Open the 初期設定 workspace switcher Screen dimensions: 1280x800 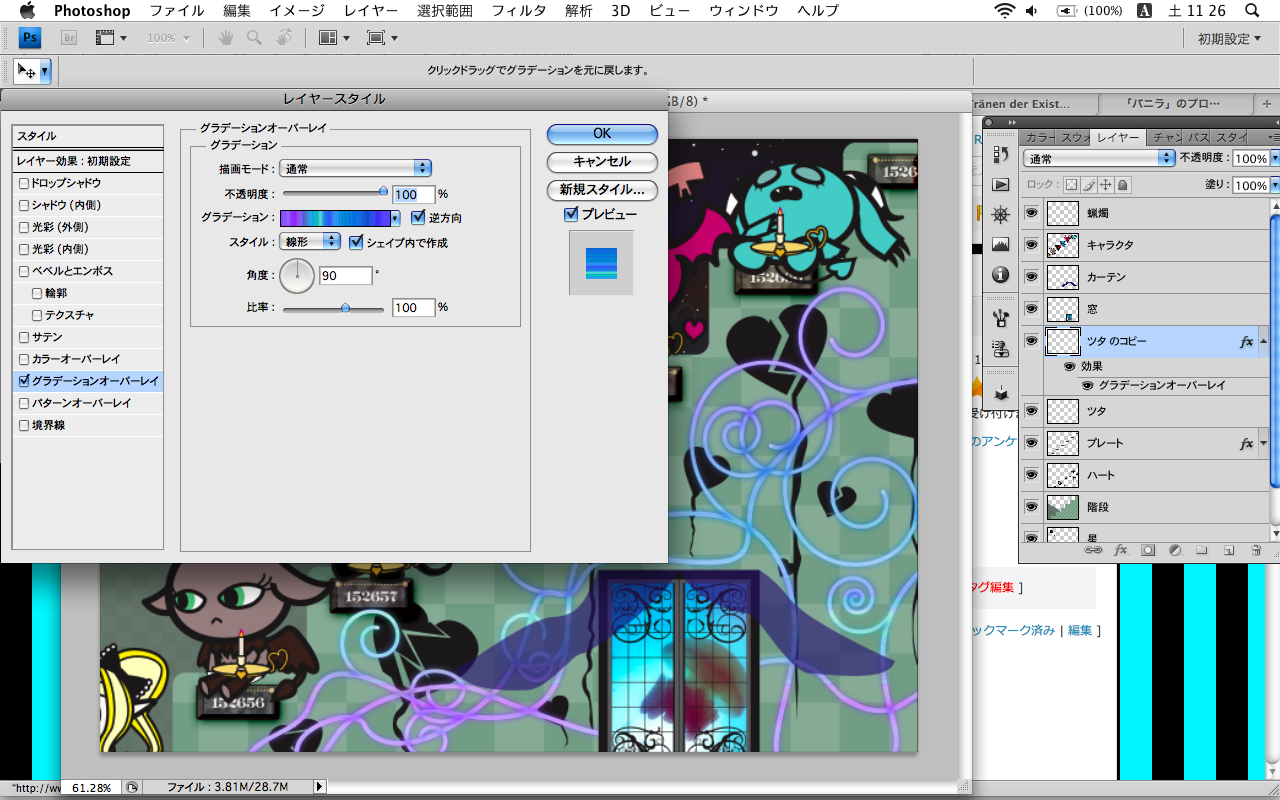[1230, 38]
